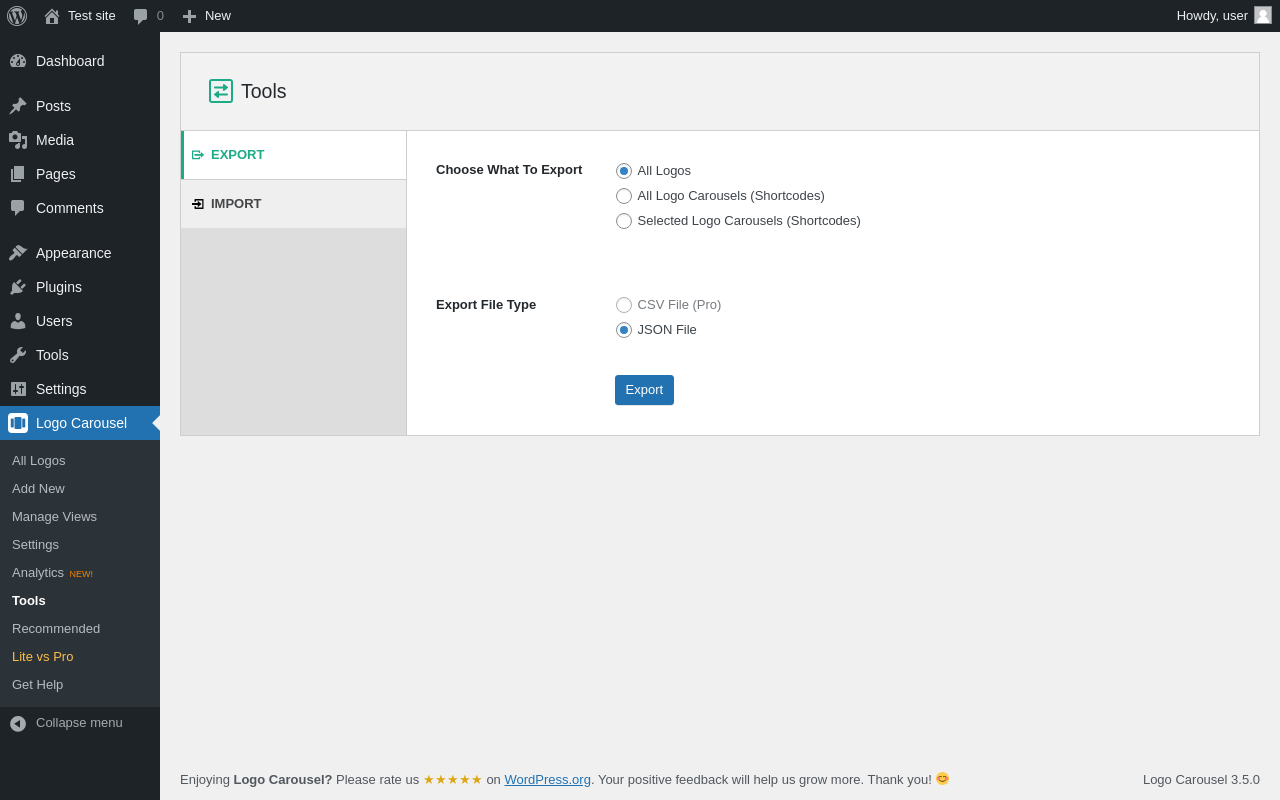Select All Logo Carousels (Shortcodes) radio

point(624,196)
